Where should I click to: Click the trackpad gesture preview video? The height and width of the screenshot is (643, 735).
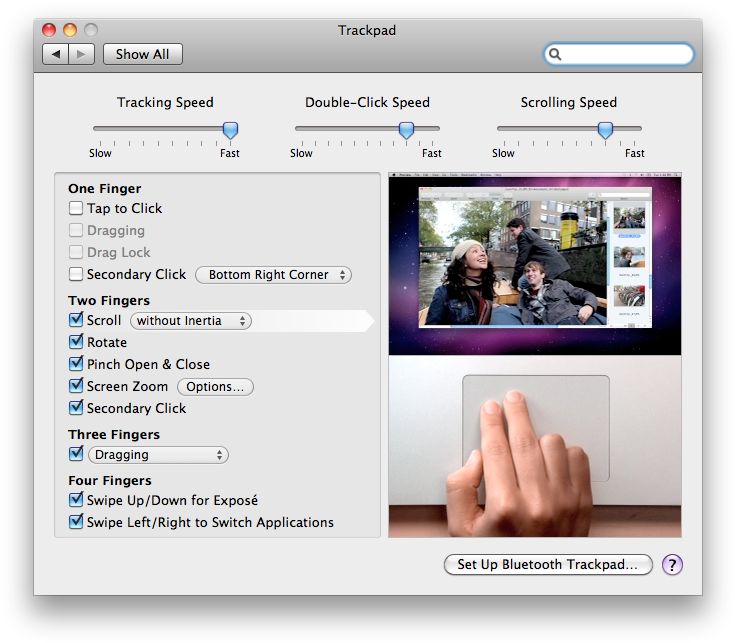[535, 355]
